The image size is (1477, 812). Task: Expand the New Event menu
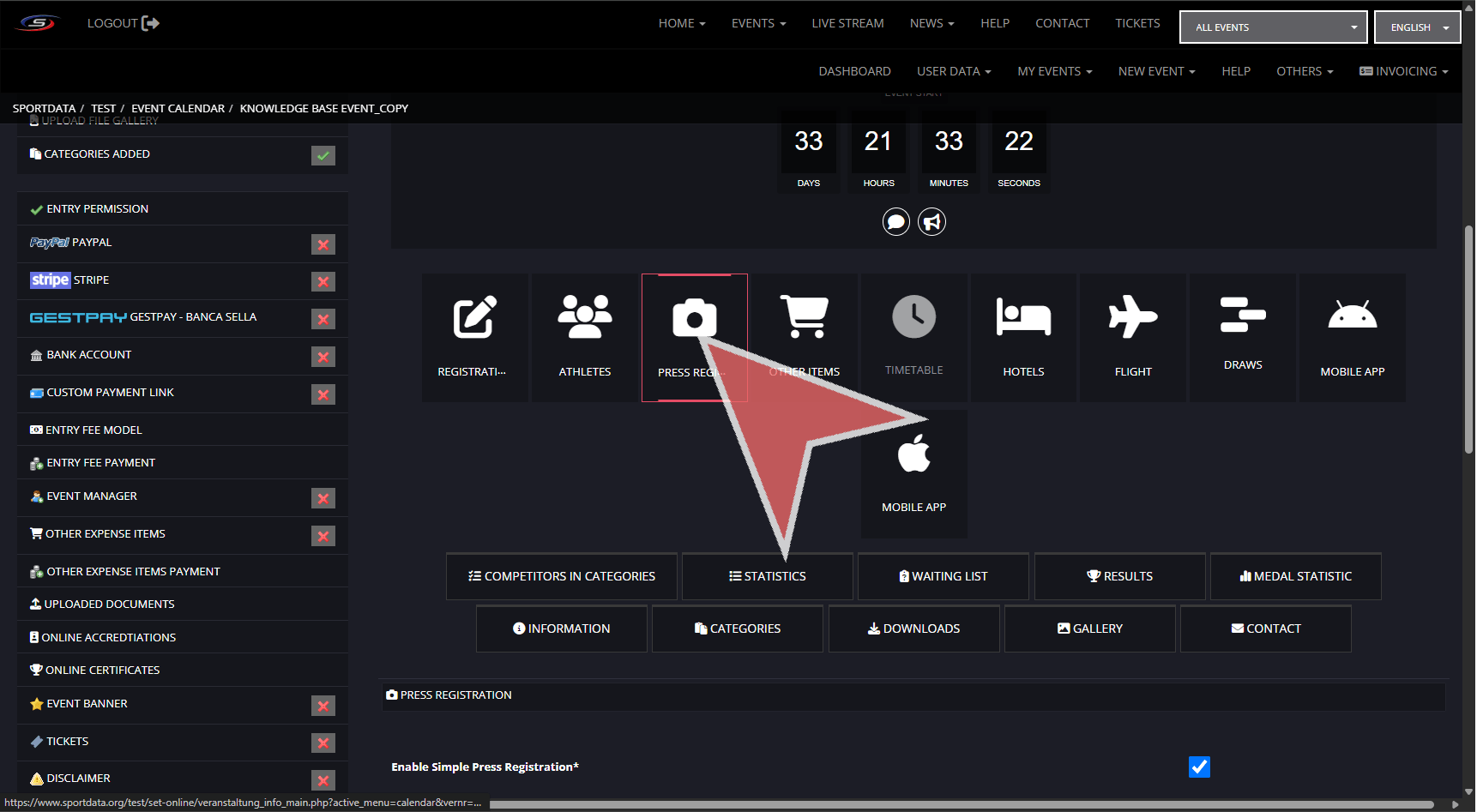coord(1156,71)
